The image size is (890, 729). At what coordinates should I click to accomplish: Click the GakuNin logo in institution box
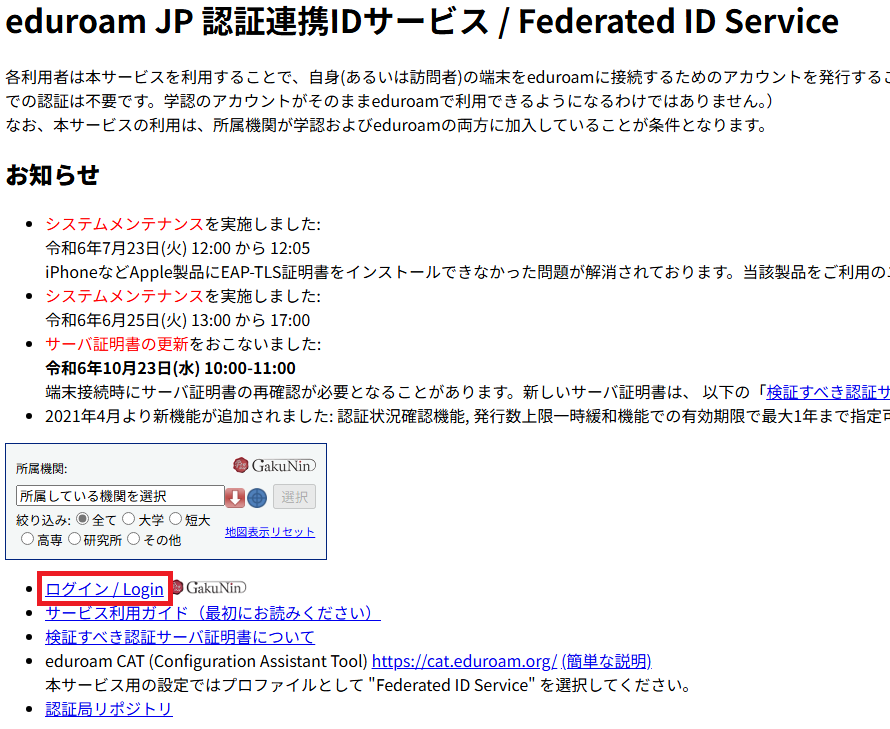tap(274, 466)
